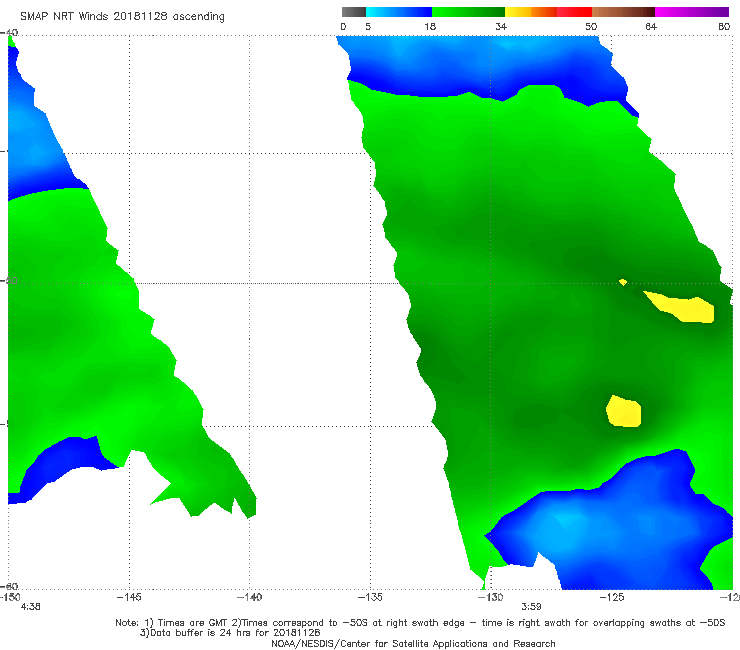This screenshot has width=740, height=650.
Task: Click the swath time label '4:38'
Action: tap(31, 607)
